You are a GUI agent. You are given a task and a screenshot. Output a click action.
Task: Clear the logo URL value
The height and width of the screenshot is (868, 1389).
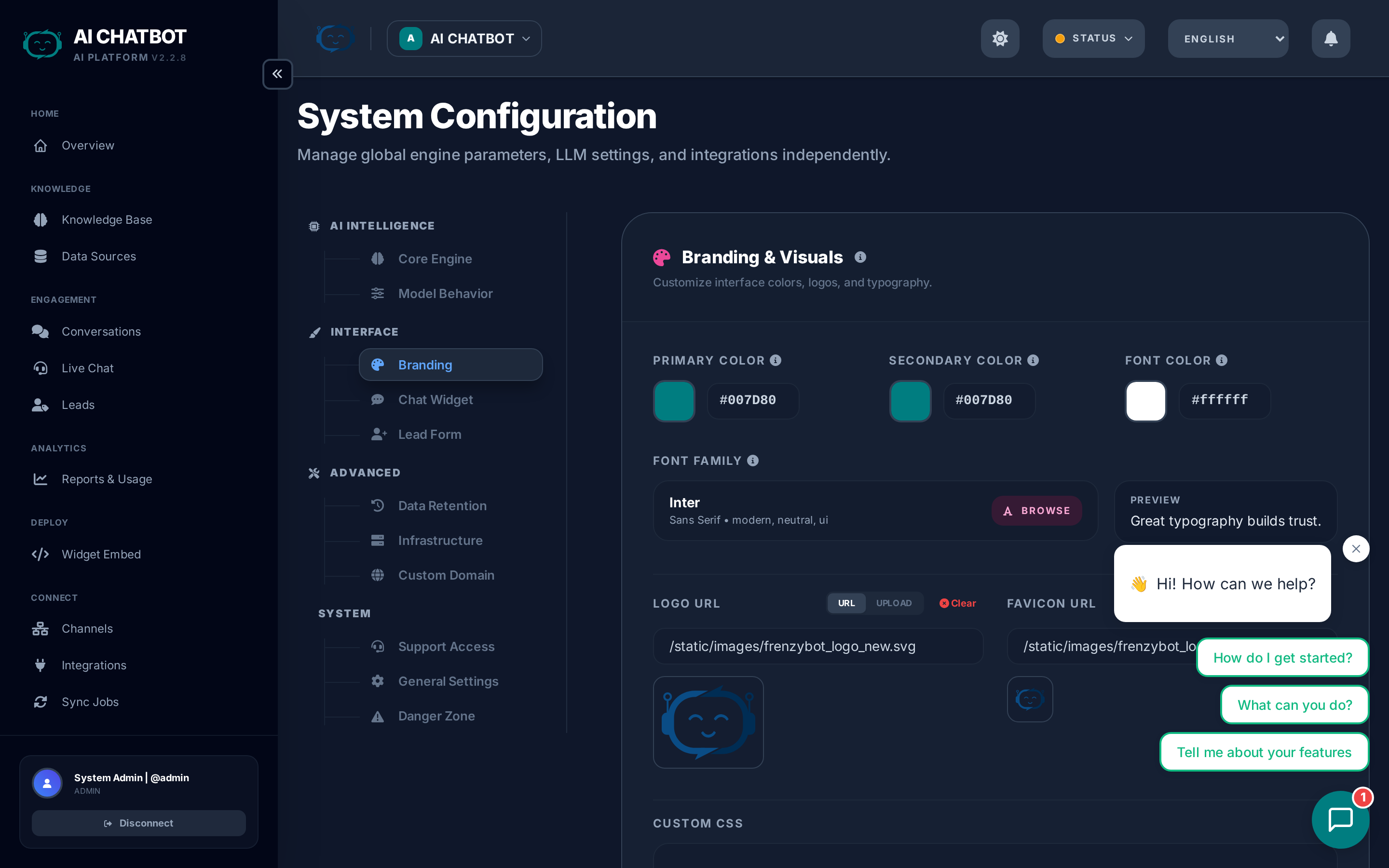click(957, 603)
